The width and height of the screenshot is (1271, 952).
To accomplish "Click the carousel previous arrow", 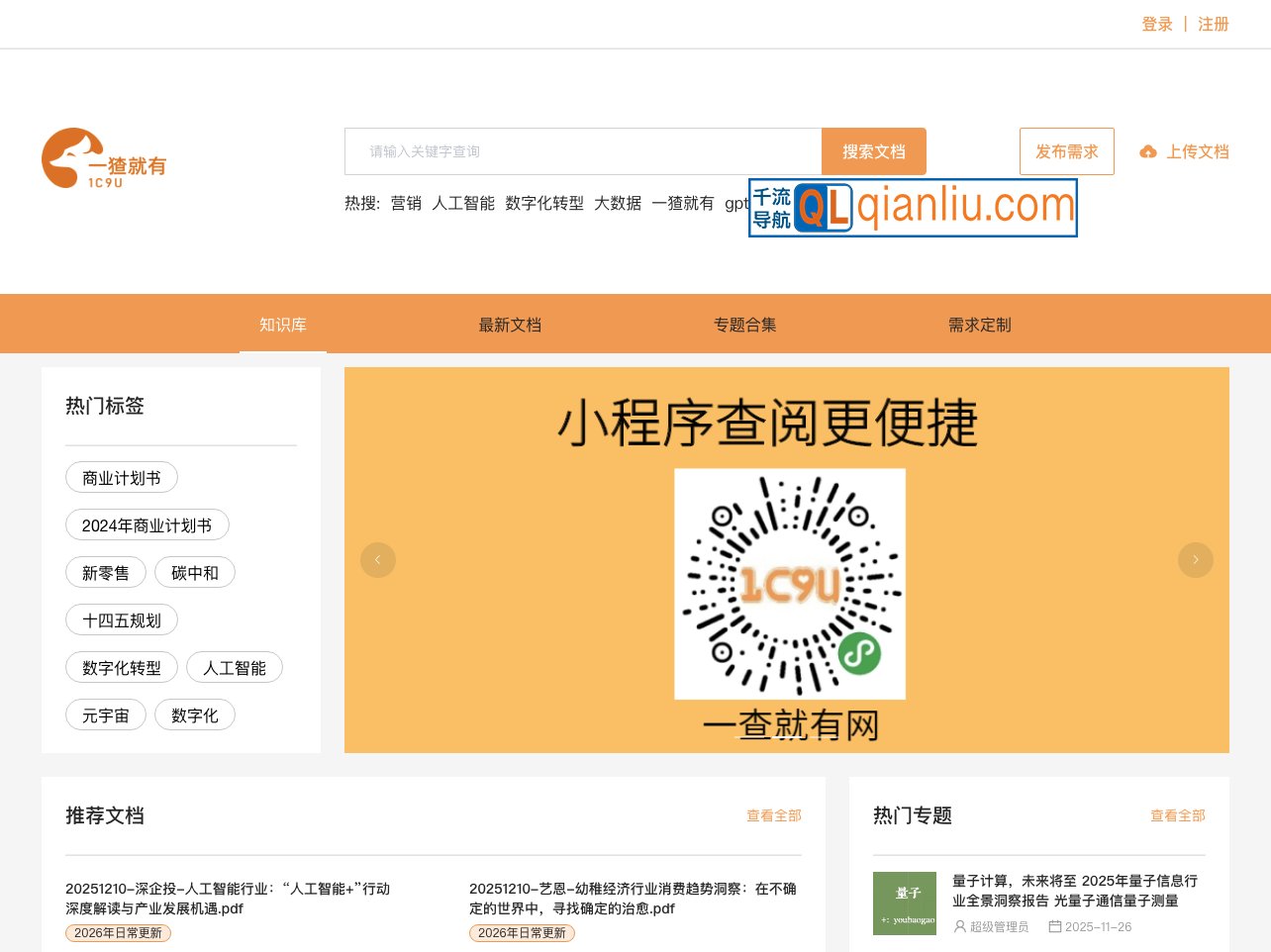I will tap(378, 560).
